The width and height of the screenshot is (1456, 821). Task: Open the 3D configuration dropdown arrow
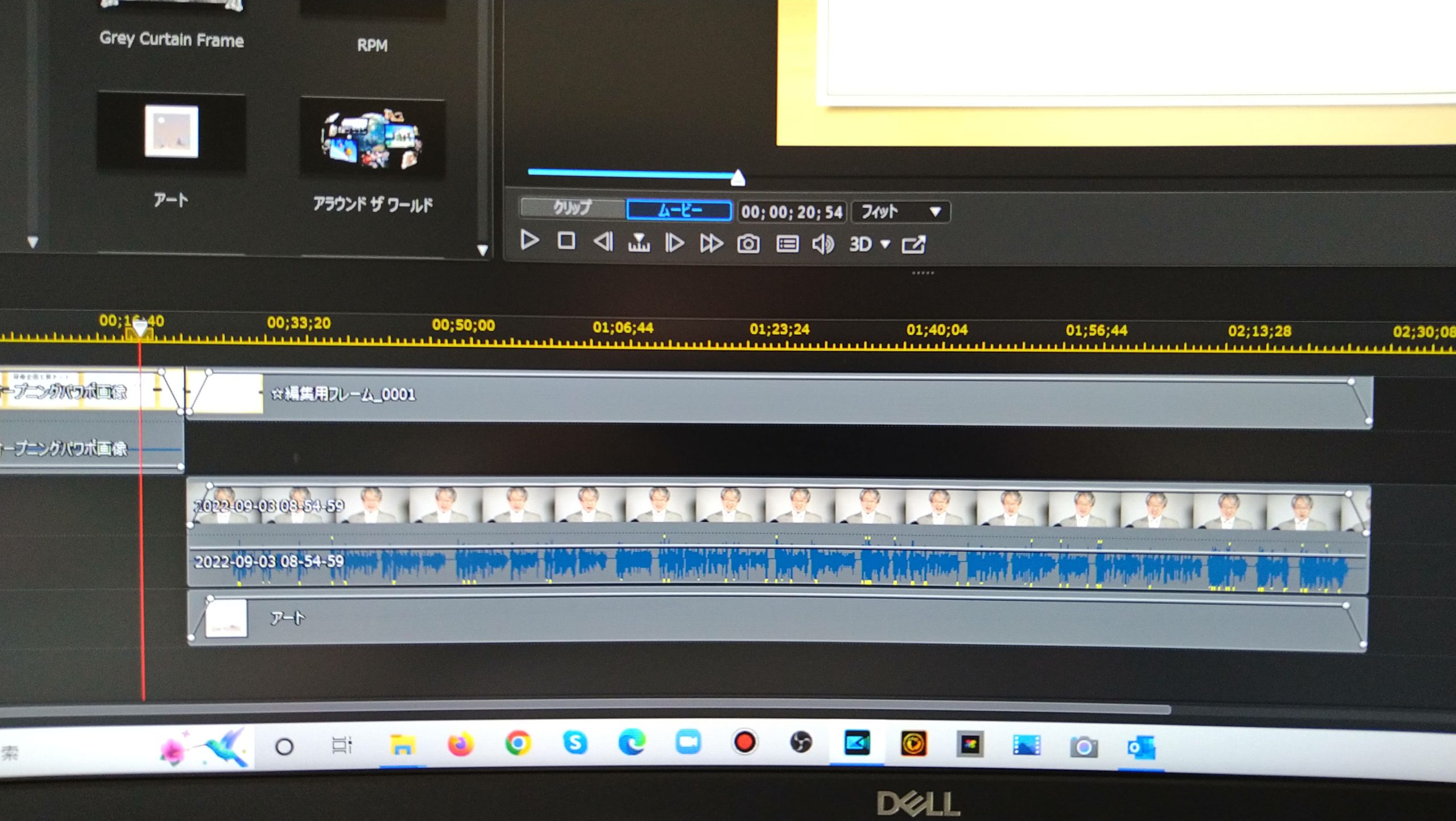[x=885, y=245]
